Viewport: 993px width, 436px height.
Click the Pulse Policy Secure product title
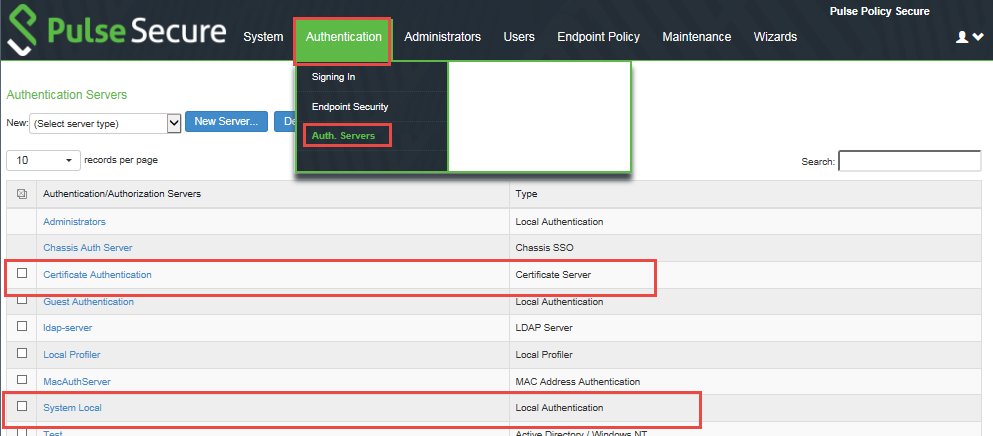[x=880, y=11]
